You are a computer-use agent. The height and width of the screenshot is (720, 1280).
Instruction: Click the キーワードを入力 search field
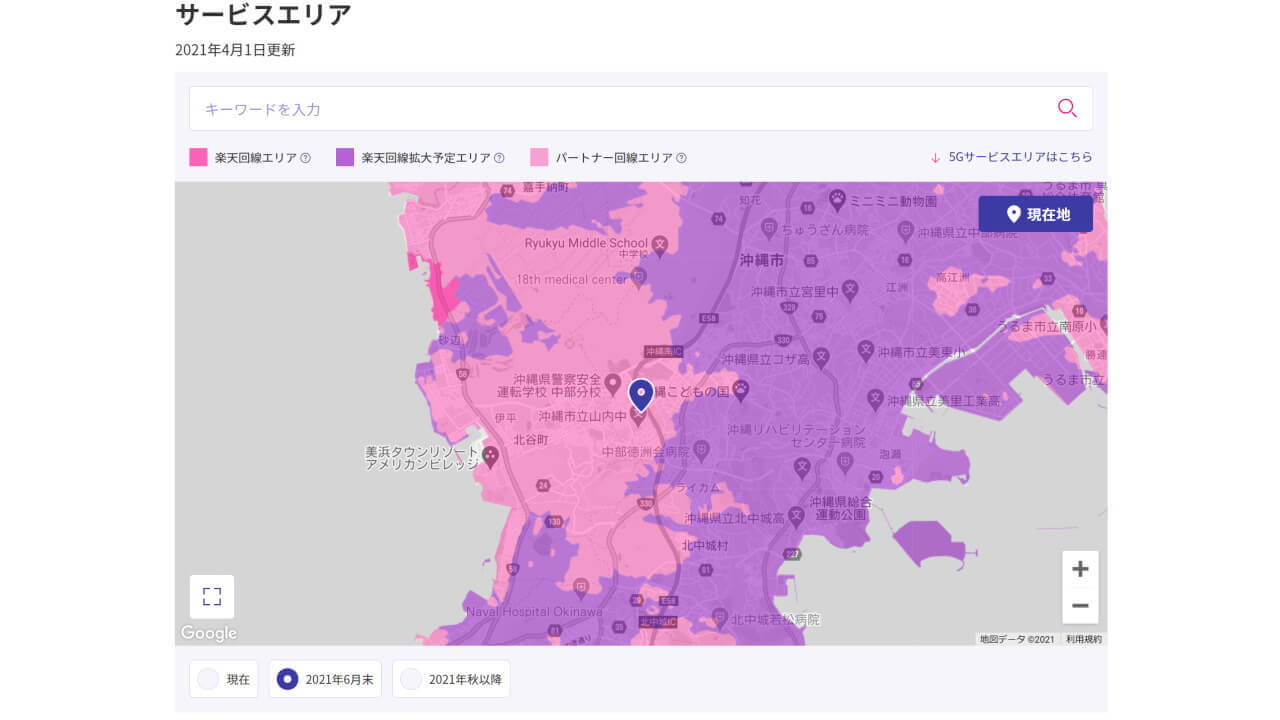pyautogui.click(x=500, y=108)
